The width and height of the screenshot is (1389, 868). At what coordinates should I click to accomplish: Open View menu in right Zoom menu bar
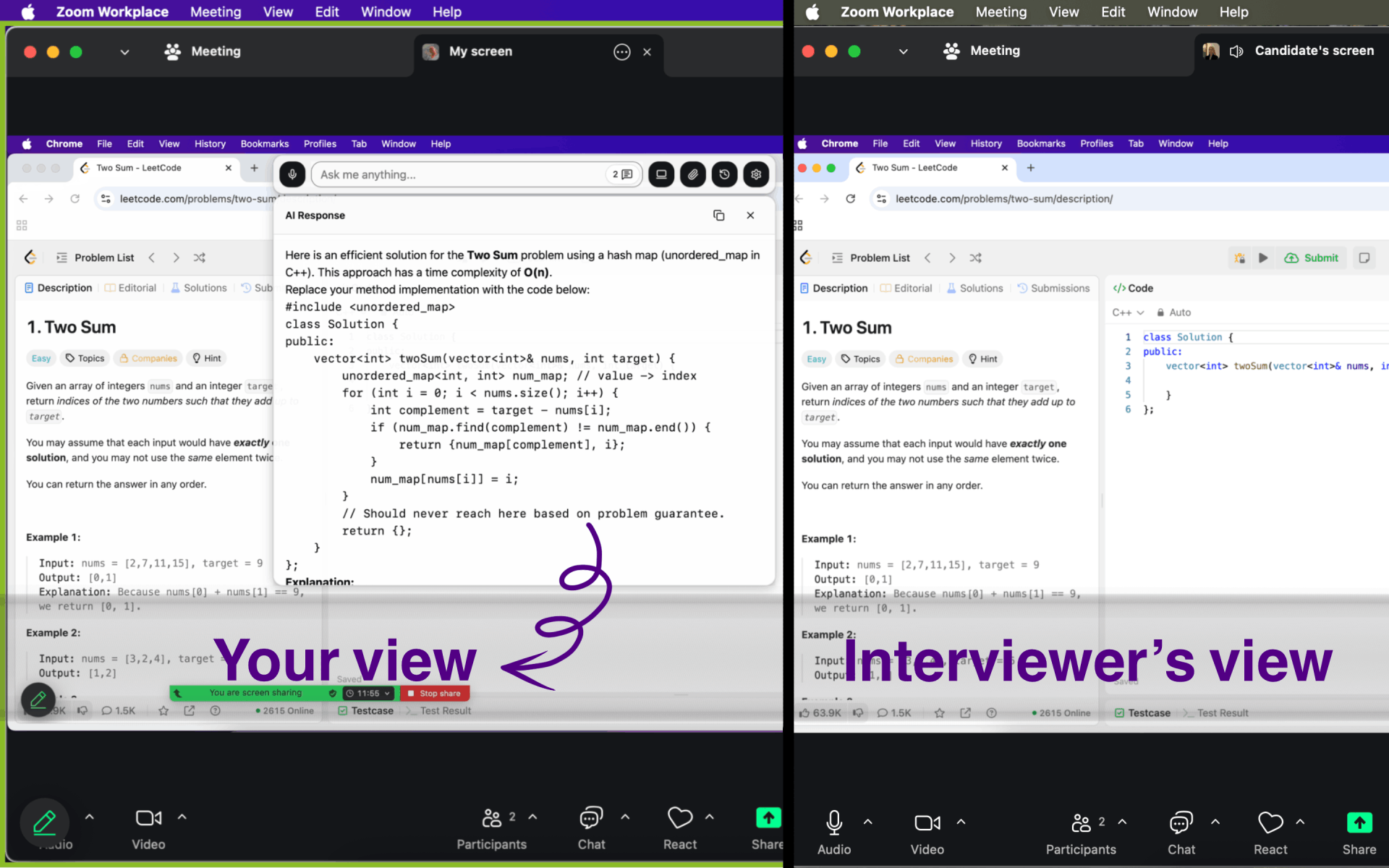1063,12
